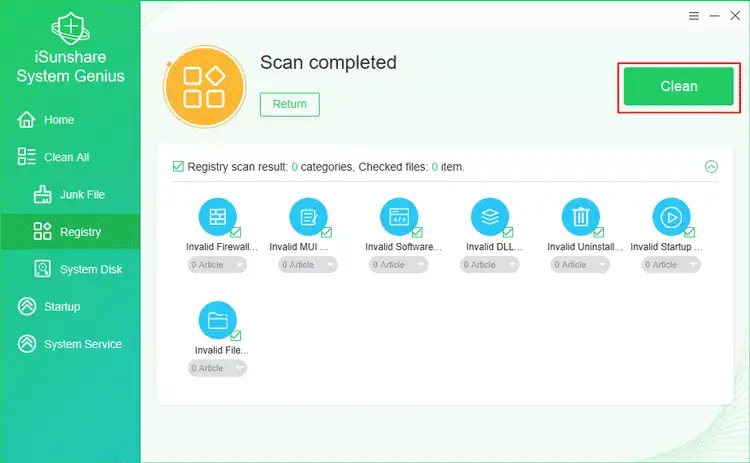Close the System Genius window
The height and width of the screenshot is (463, 750).
click(735, 15)
